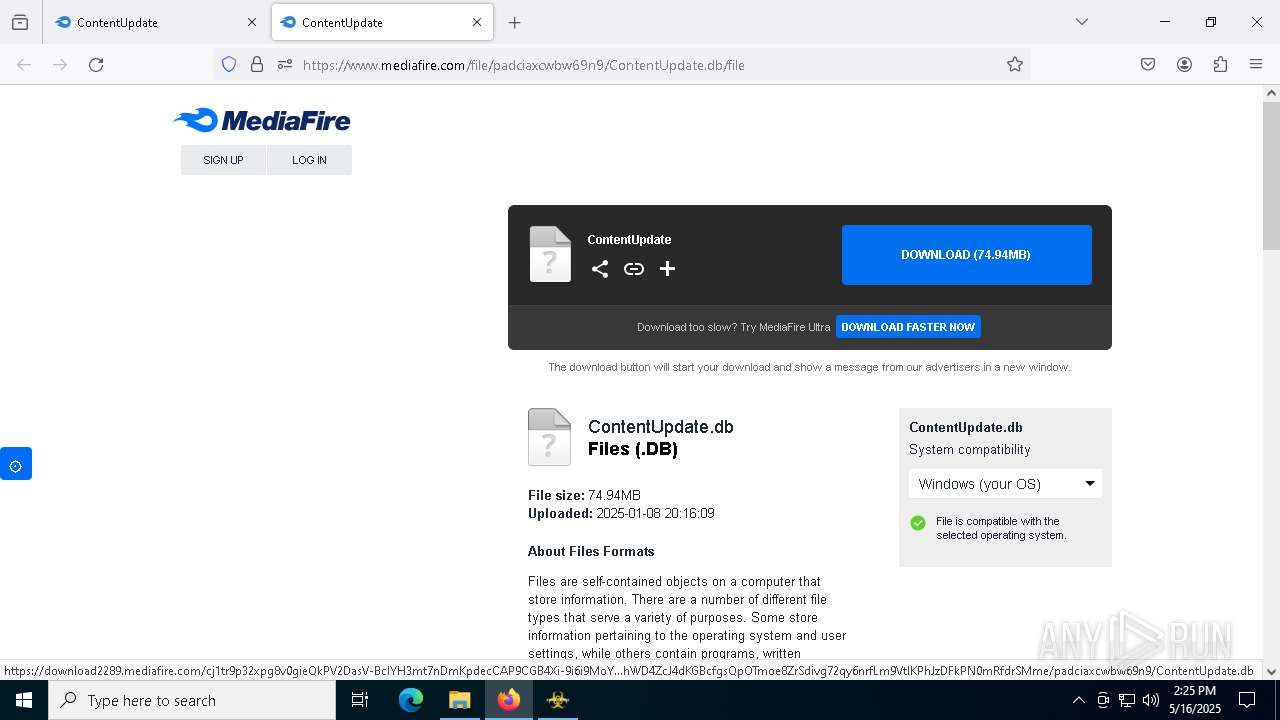Open Task View on the taskbar

click(360, 700)
